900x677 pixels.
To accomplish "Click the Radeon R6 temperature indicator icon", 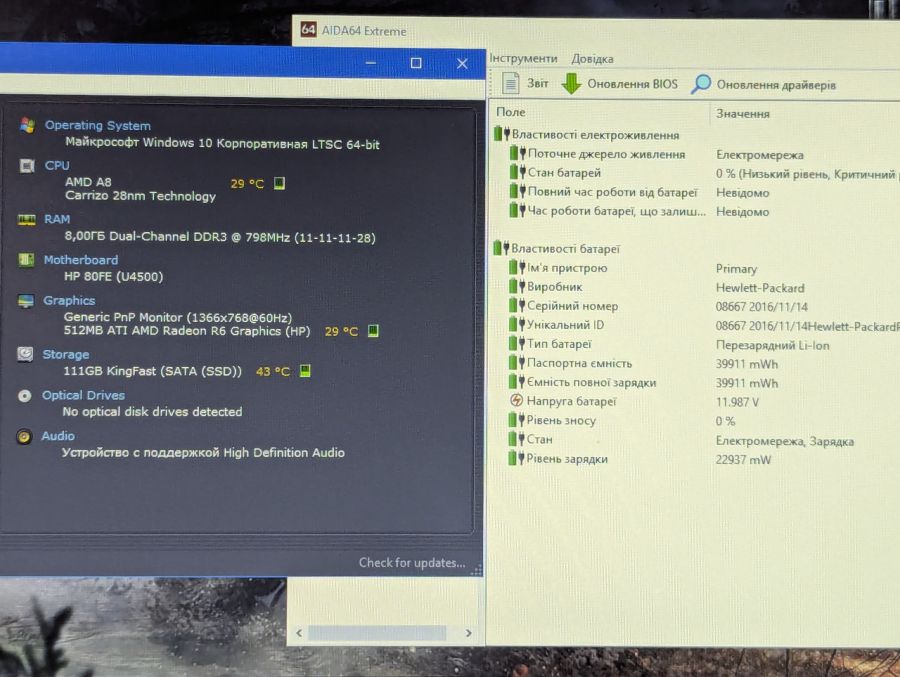I will pyautogui.click(x=373, y=331).
